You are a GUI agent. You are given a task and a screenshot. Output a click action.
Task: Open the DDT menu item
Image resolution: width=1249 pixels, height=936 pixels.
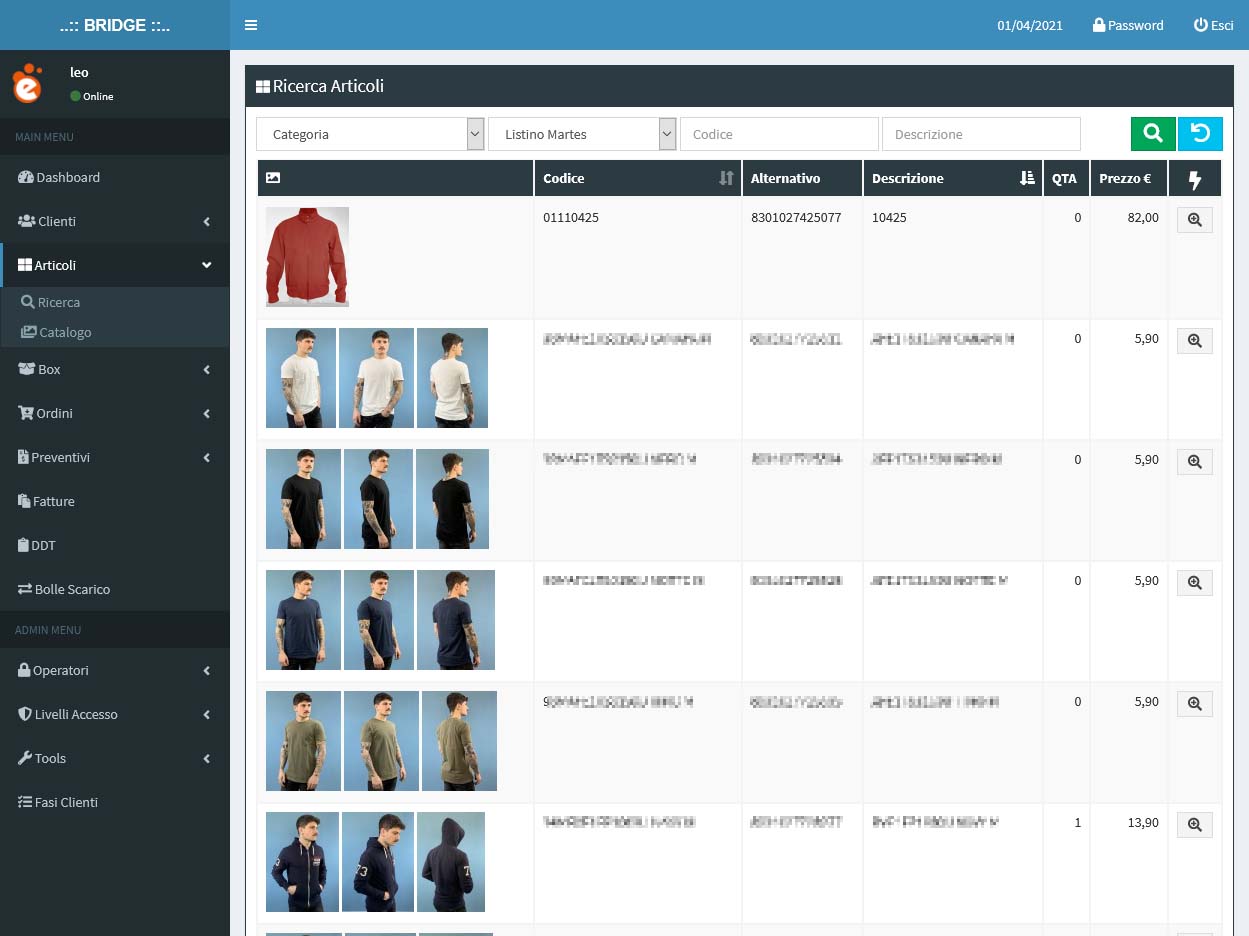pos(115,545)
